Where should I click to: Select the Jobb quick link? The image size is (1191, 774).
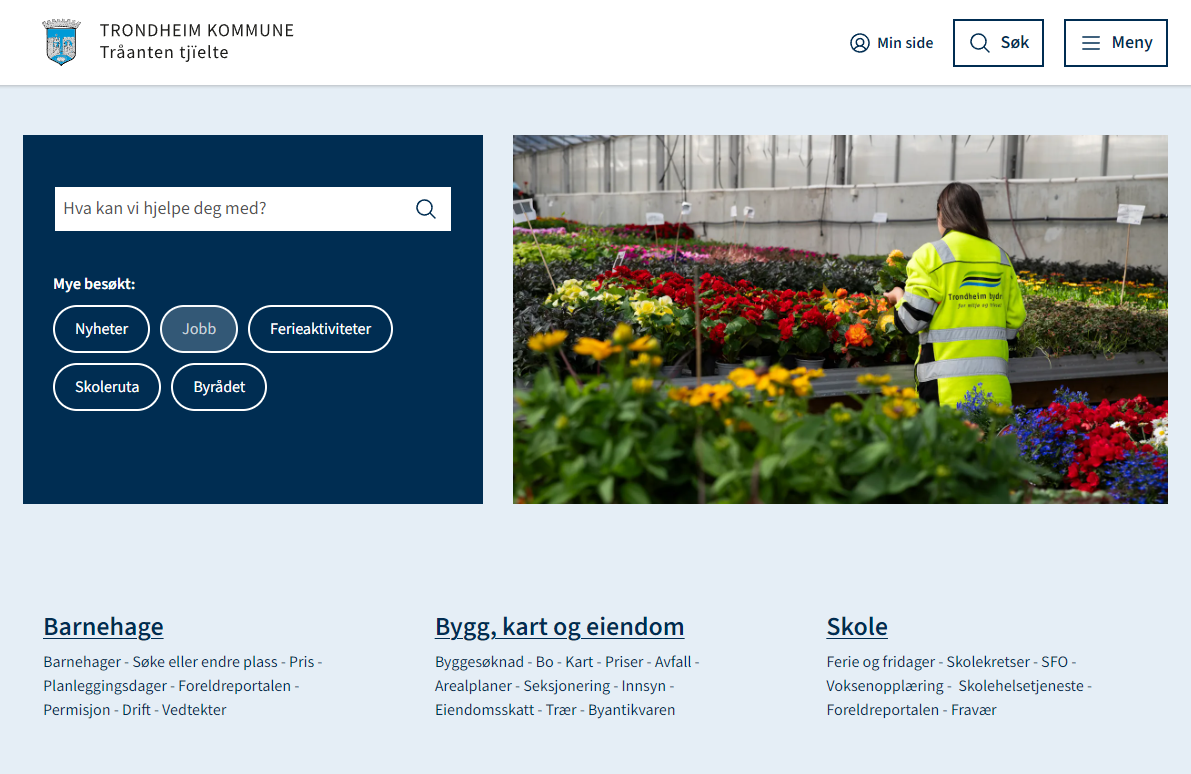coord(199,329)
